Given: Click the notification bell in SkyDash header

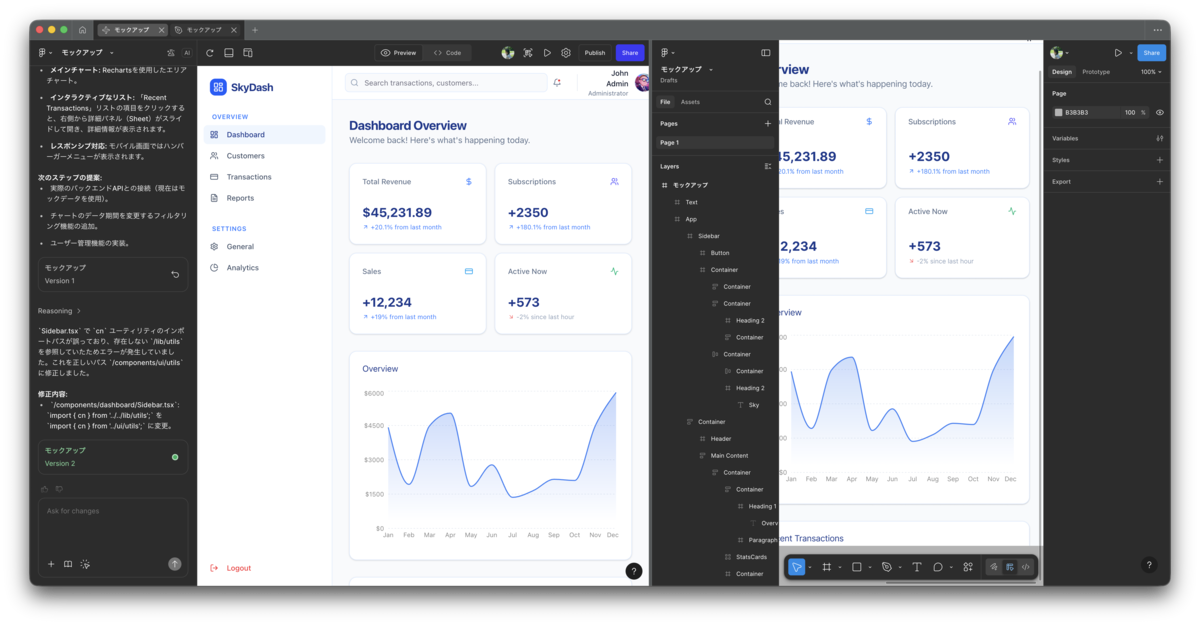Looking at the screenshot, I should 557,83.
